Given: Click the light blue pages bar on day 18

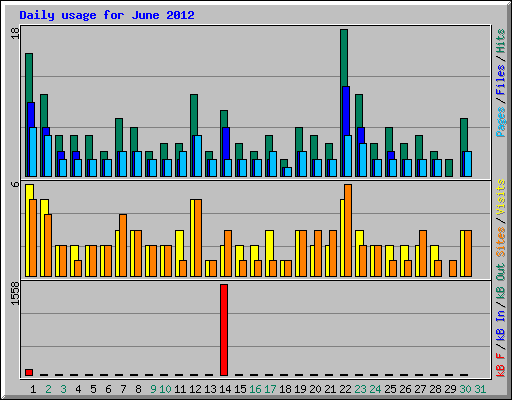Looking at the screenshot, I should pos(288,172).
